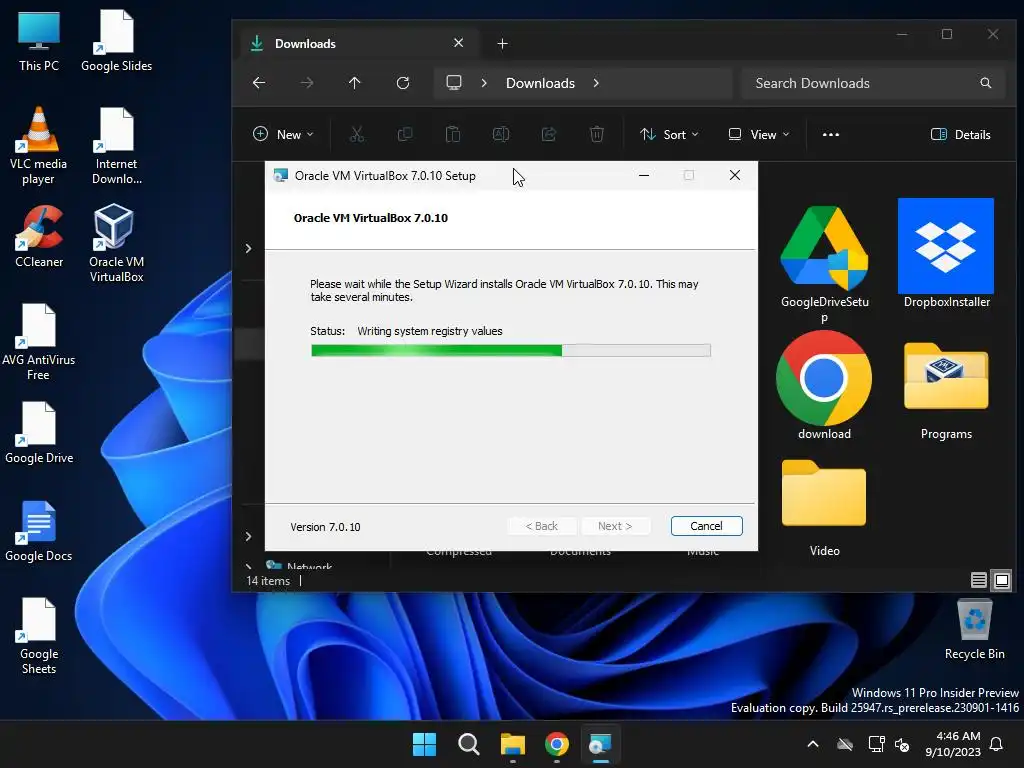Select the Chrome download file in Downloads
The width and height of the screenshot is (1024, 768).
(x=824, y=385)
